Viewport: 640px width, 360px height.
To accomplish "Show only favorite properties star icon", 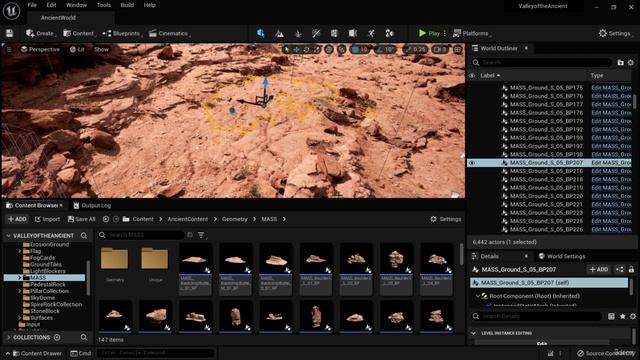I will (x=622, y=316).
